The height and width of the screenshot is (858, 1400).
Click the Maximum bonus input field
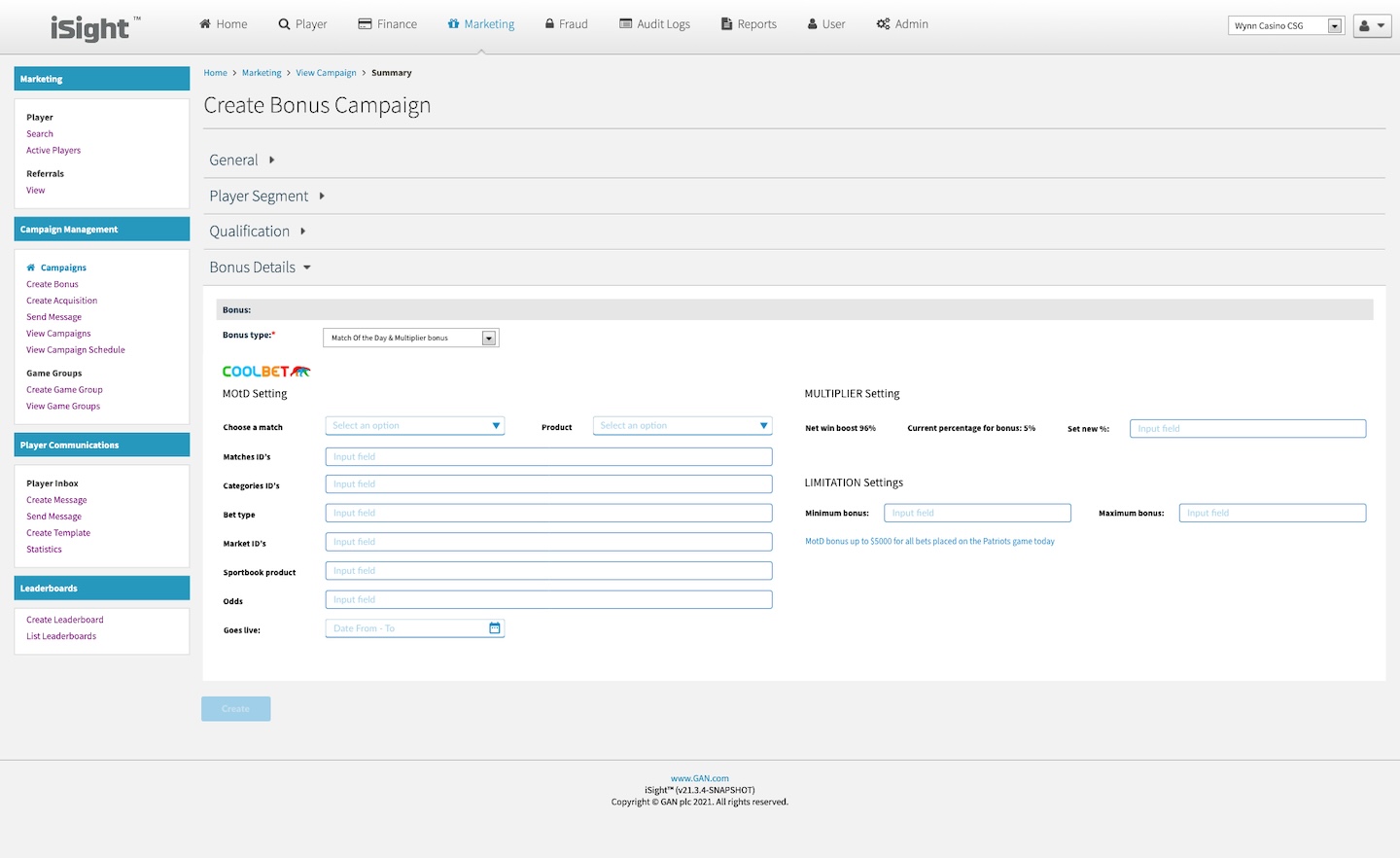[x=1272, y=514]
